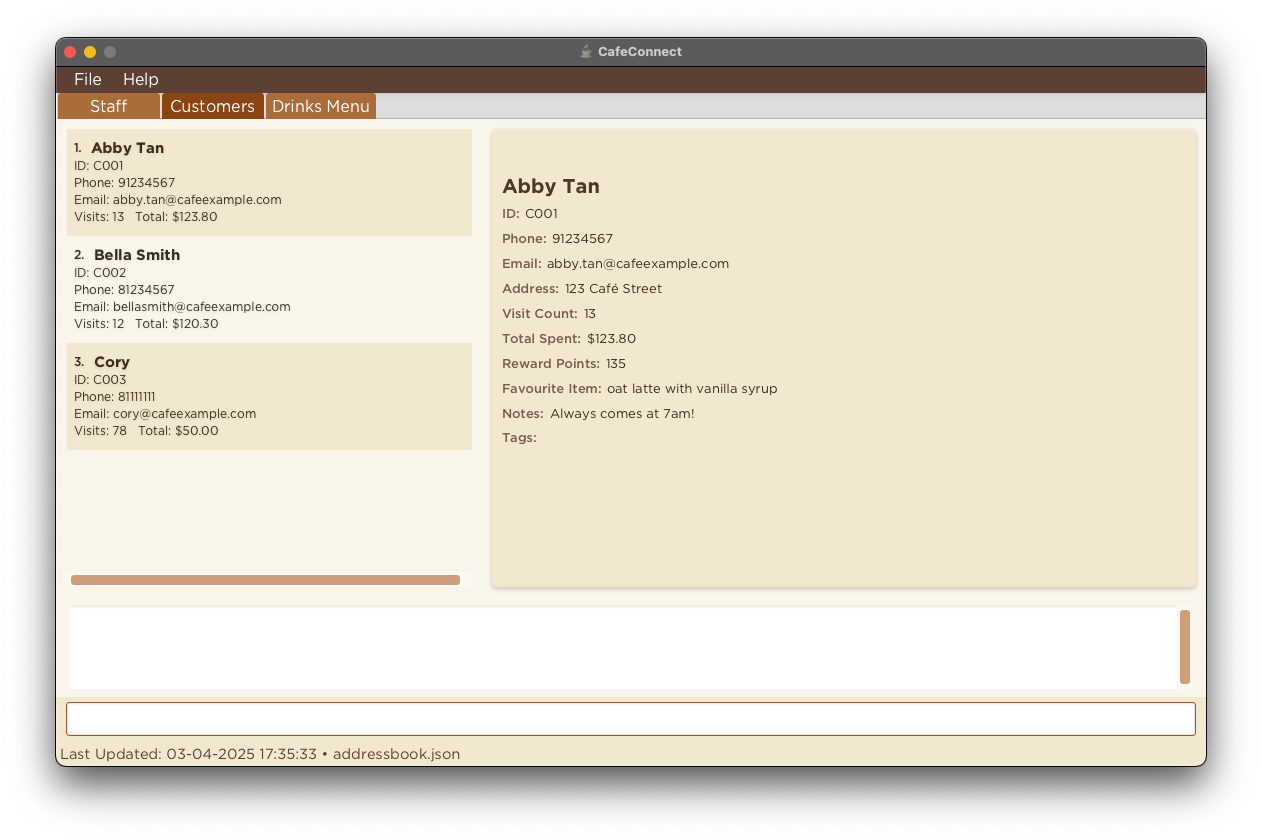Click 'Phone: 81234567' in Bella's card

pos(124,290)
